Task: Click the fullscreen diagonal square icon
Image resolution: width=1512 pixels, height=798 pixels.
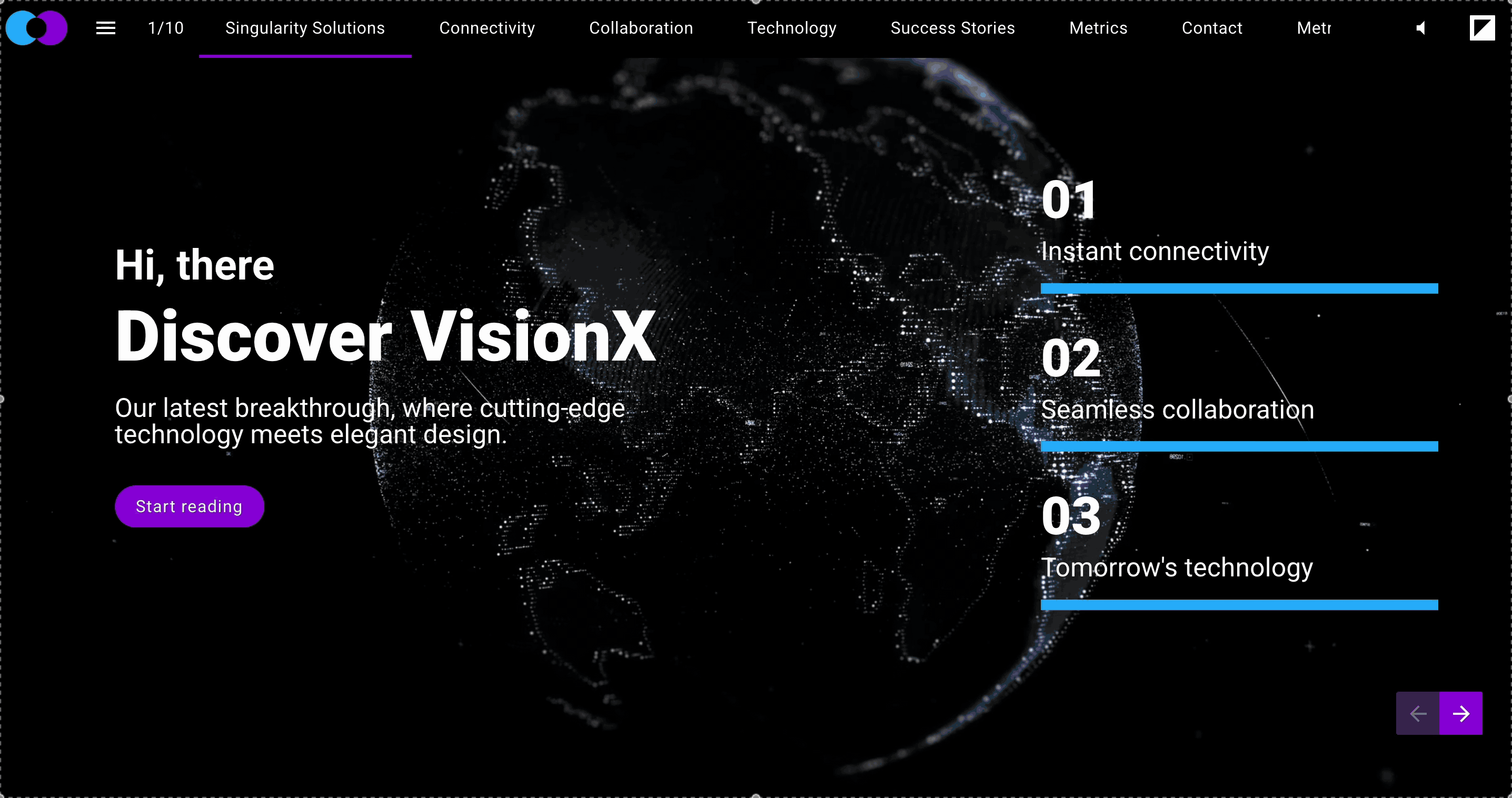Action: pos(1481,27)
